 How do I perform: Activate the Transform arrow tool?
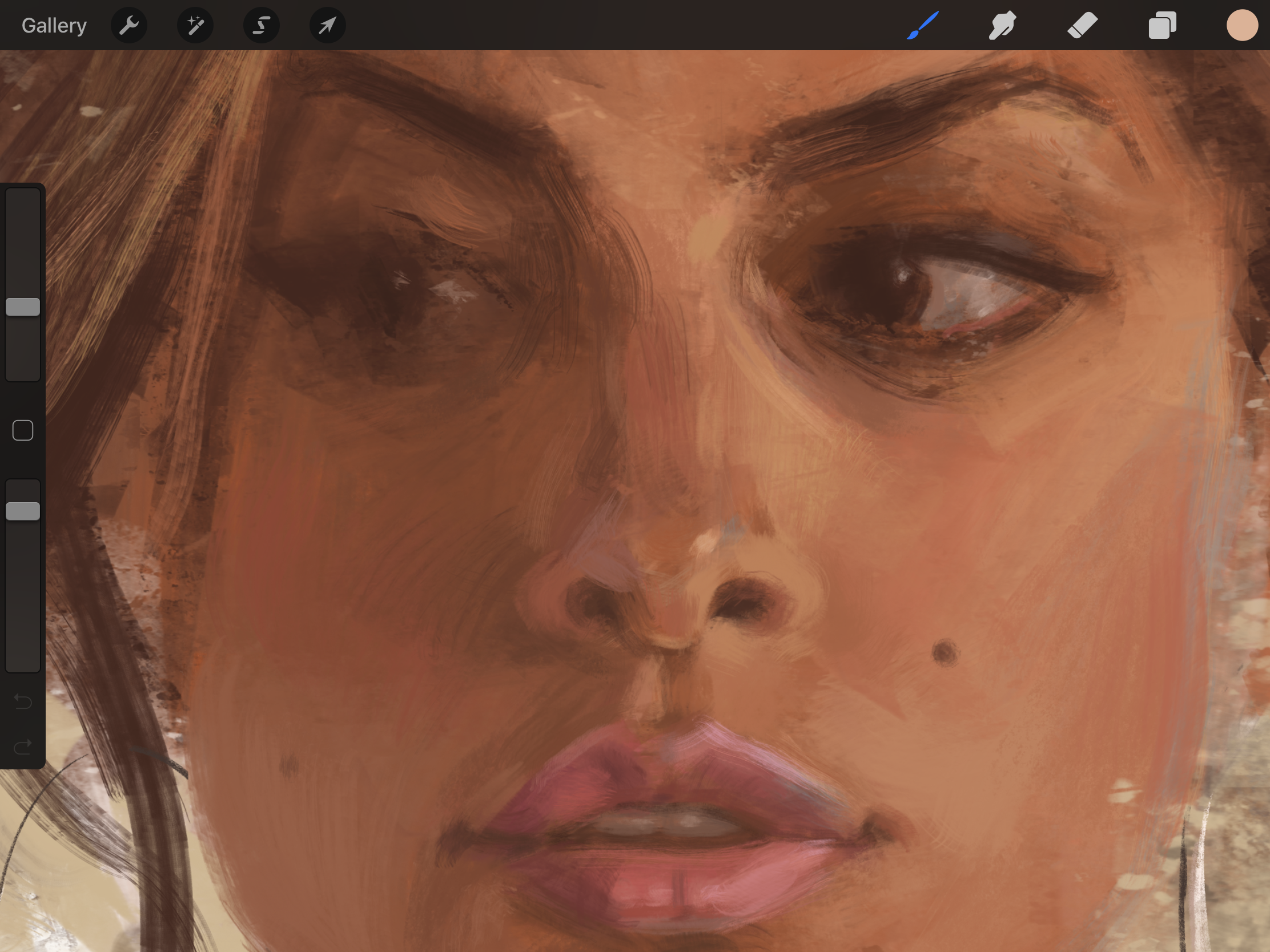tap(327, 25)
